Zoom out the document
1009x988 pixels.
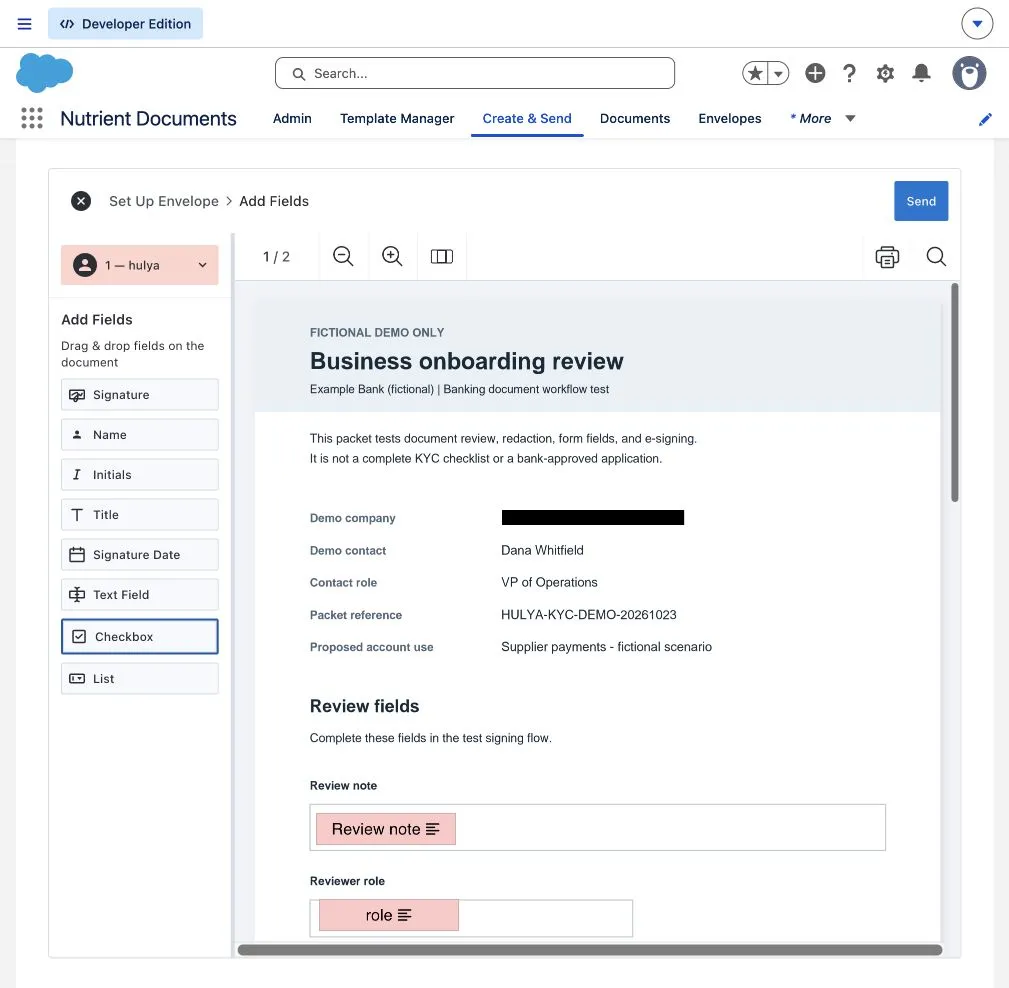point(343,256)
